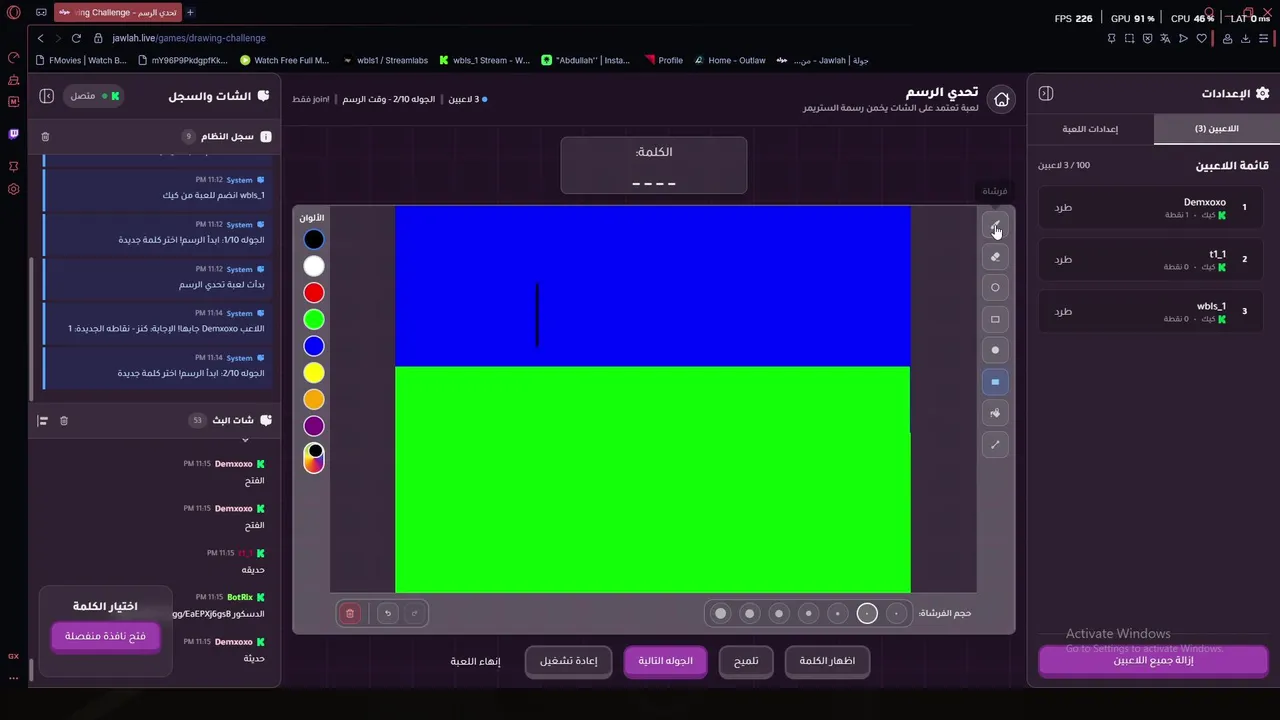This screenshot has height=720, width=1280.
Task: Collapse the chat and log panel
Action: coord(46,96)
